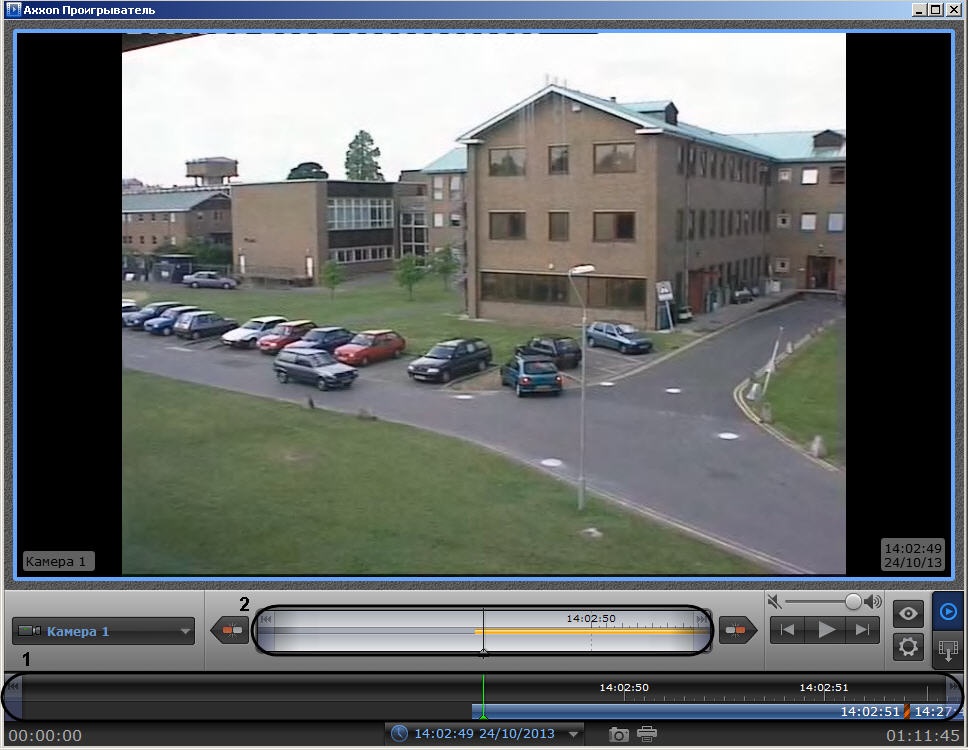Image resolution: width=968 pixels, height=750 pixels.
Task: Take a snapshot with the camera icon
Action: 619,735
